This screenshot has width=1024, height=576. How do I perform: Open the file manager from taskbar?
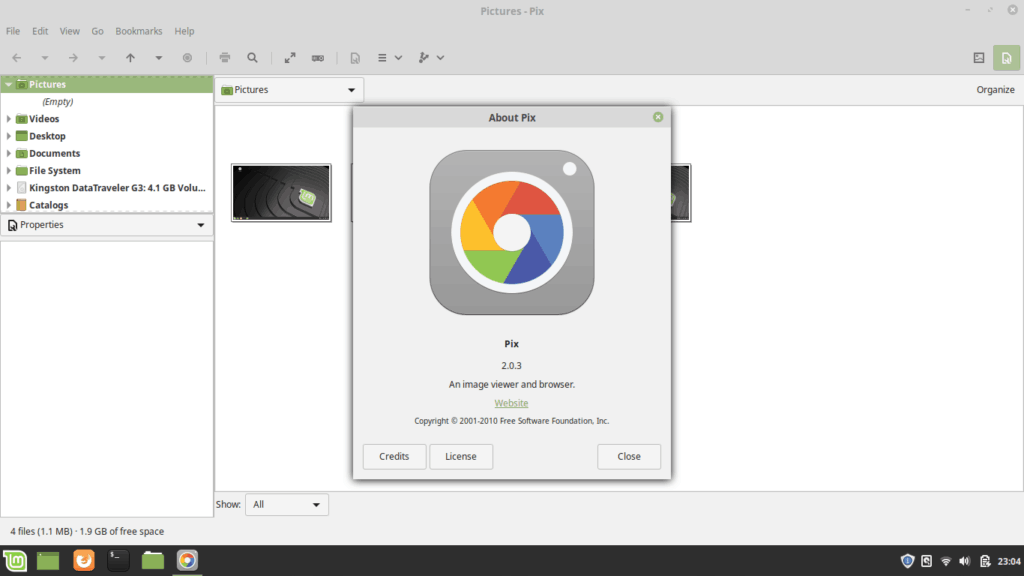(x=153, y=560)
